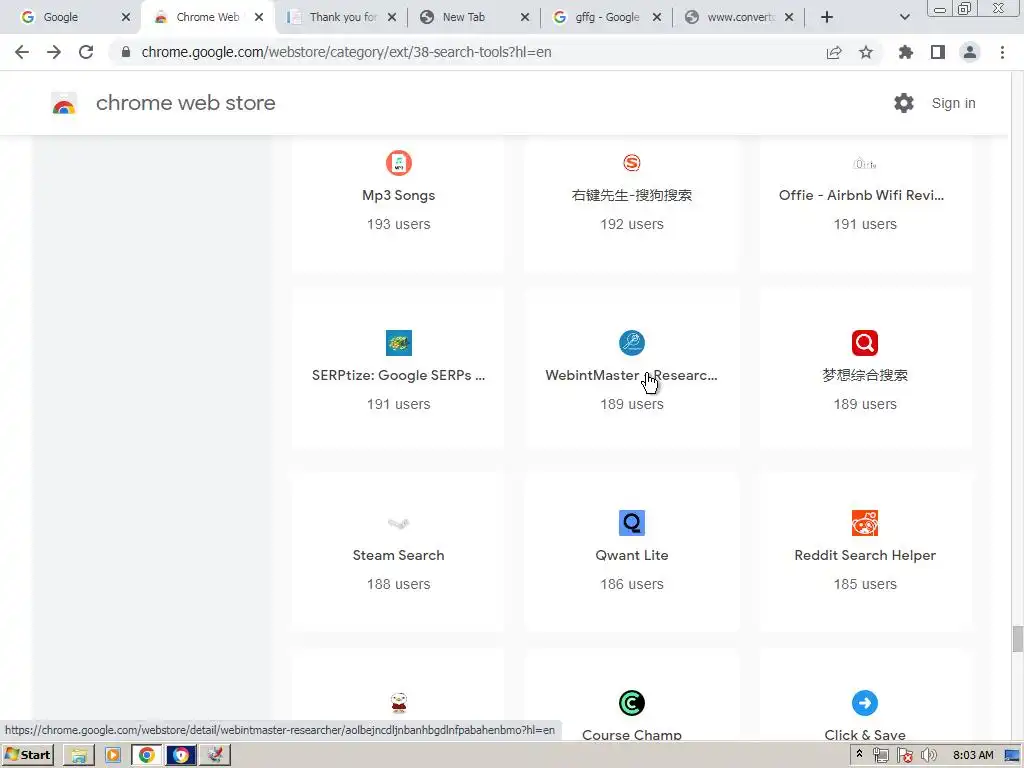Viewport: 1024px width, 768px height.
Task: Click the '186 users' text
Action: [x=632, y=584]
